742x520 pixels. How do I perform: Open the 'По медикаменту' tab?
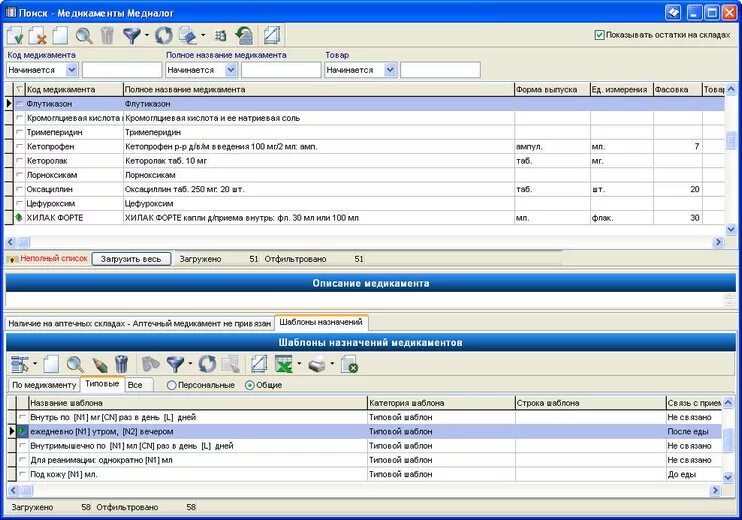(44, 385)
